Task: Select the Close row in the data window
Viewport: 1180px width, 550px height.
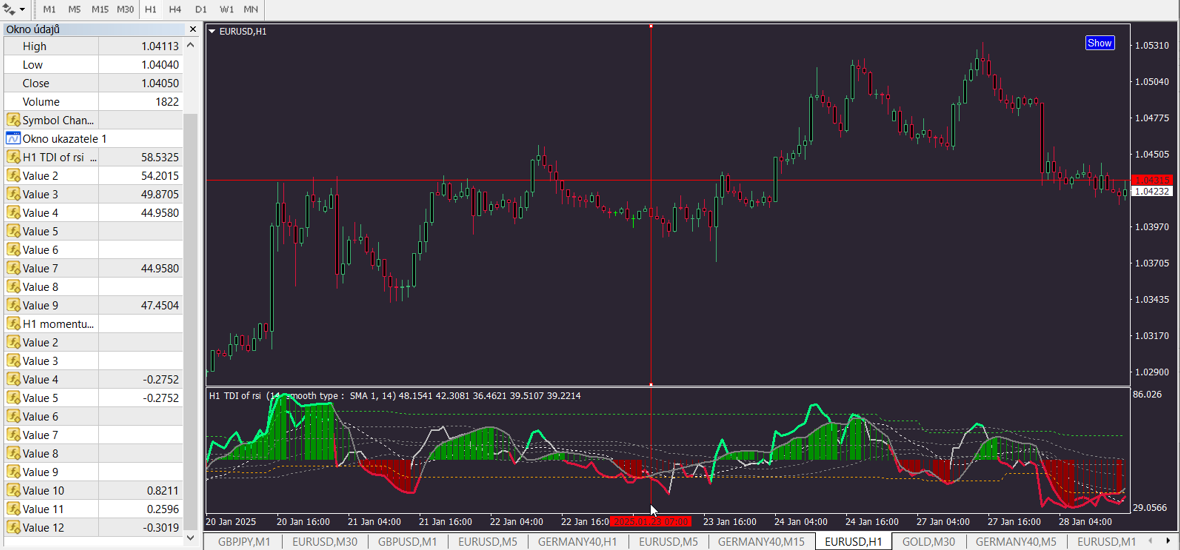Action: 93,83
